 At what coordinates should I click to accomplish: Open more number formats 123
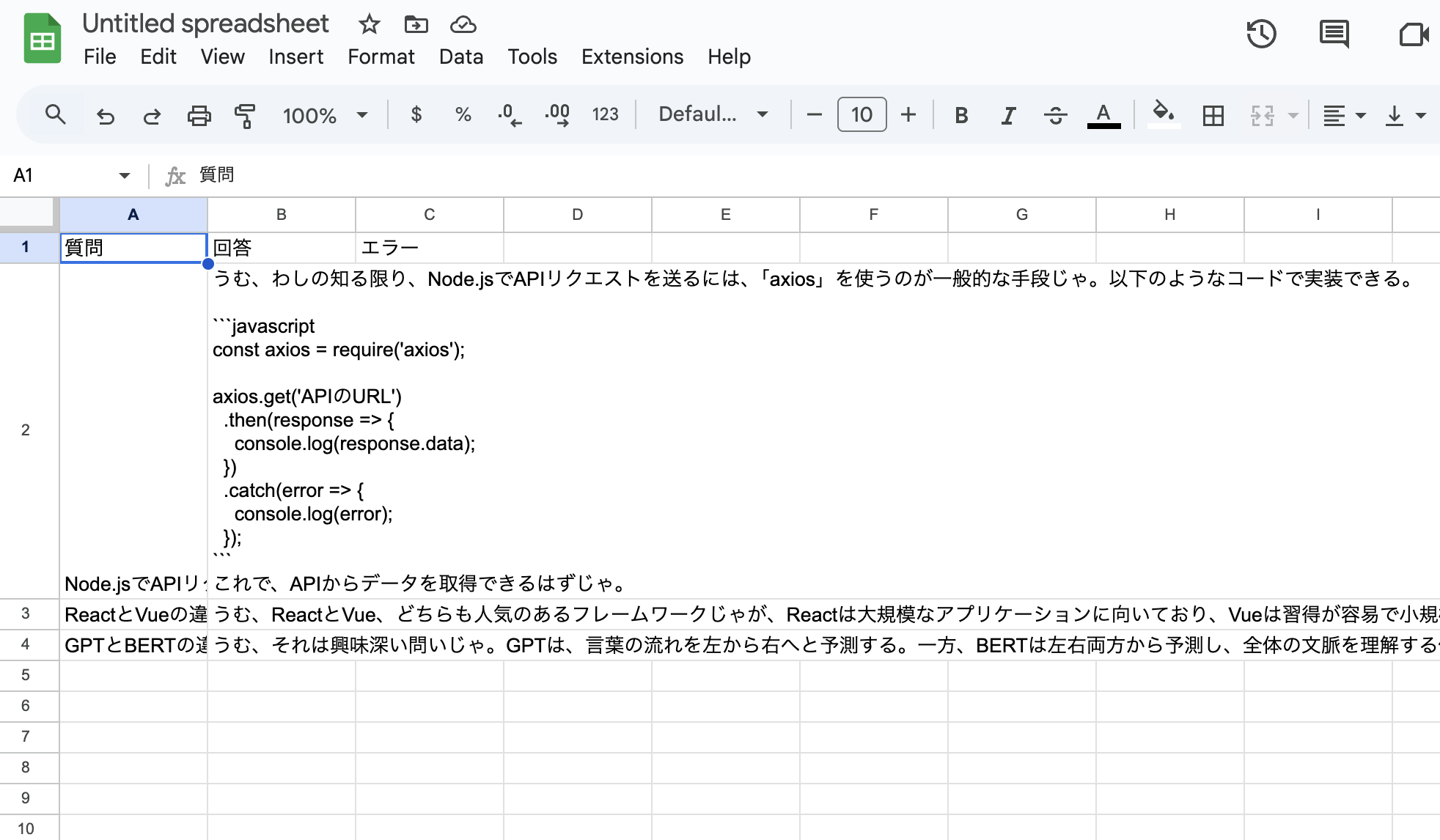pos(605,114)
